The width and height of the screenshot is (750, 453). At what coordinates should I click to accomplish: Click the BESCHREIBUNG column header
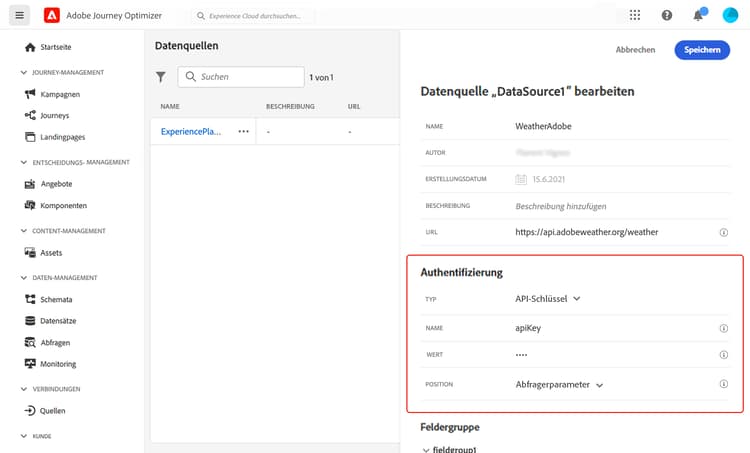[290, 106]
